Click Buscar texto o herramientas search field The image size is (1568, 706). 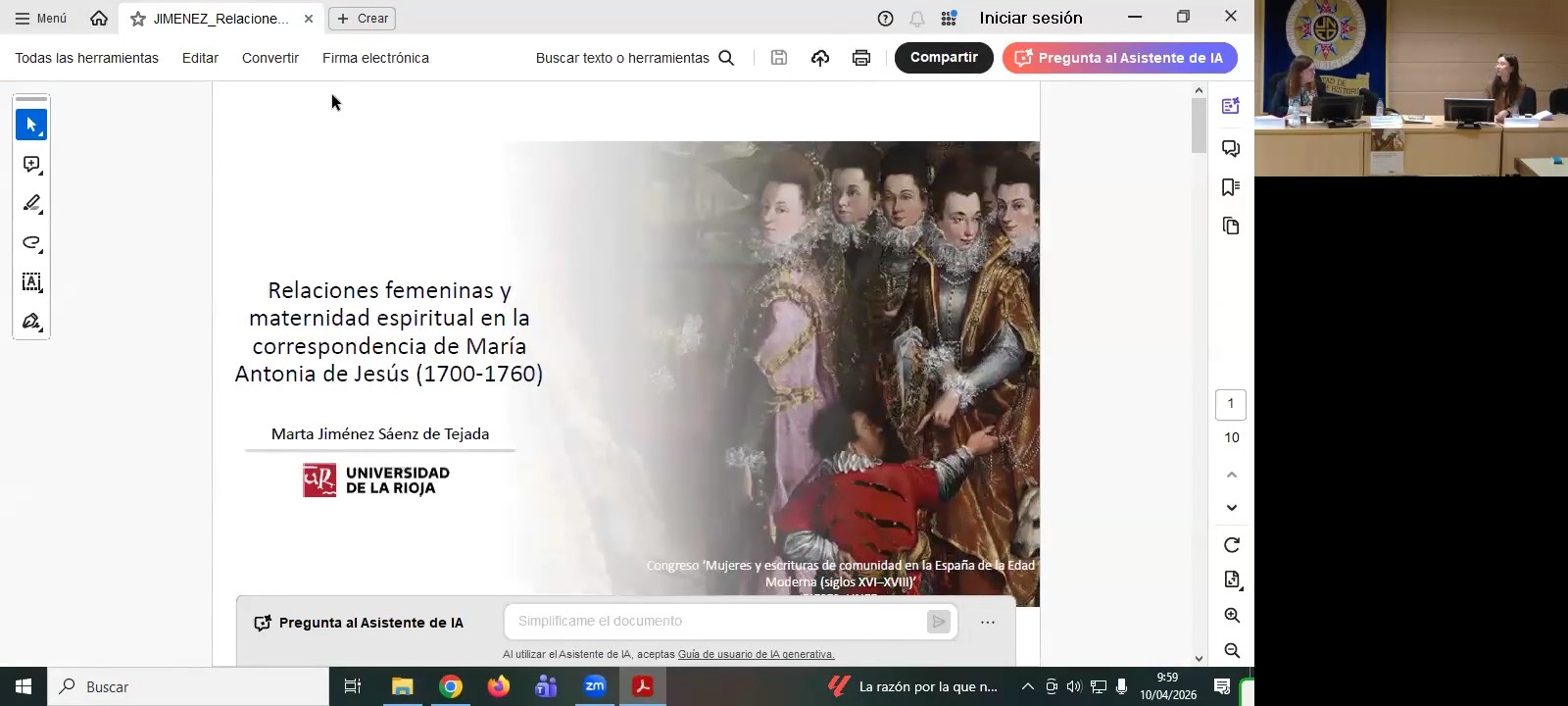[634, 58]
